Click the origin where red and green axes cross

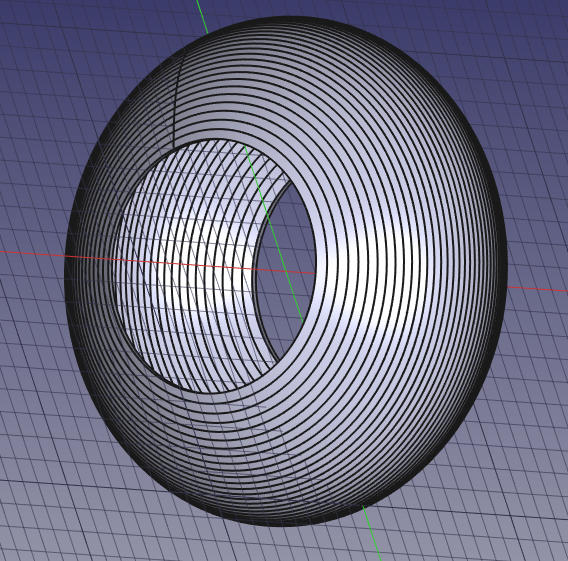coord(286,271)
